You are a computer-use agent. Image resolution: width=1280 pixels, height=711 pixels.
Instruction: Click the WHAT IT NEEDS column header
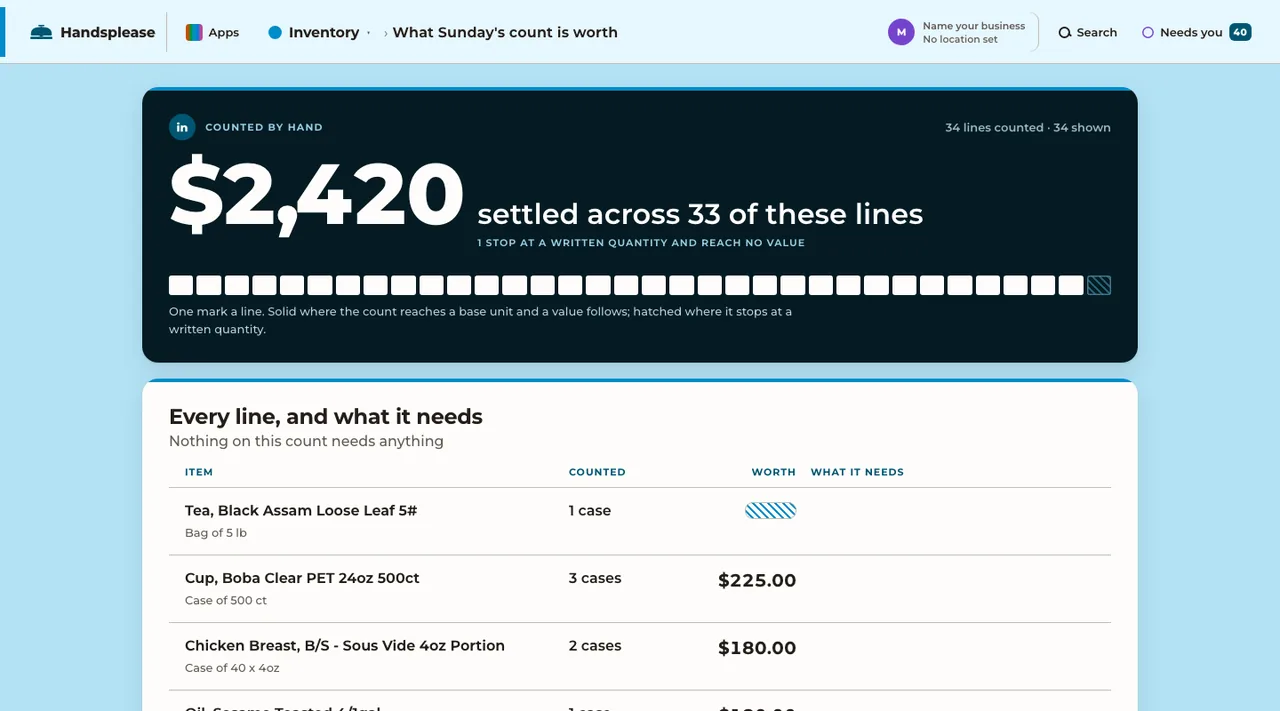point(857,472)
